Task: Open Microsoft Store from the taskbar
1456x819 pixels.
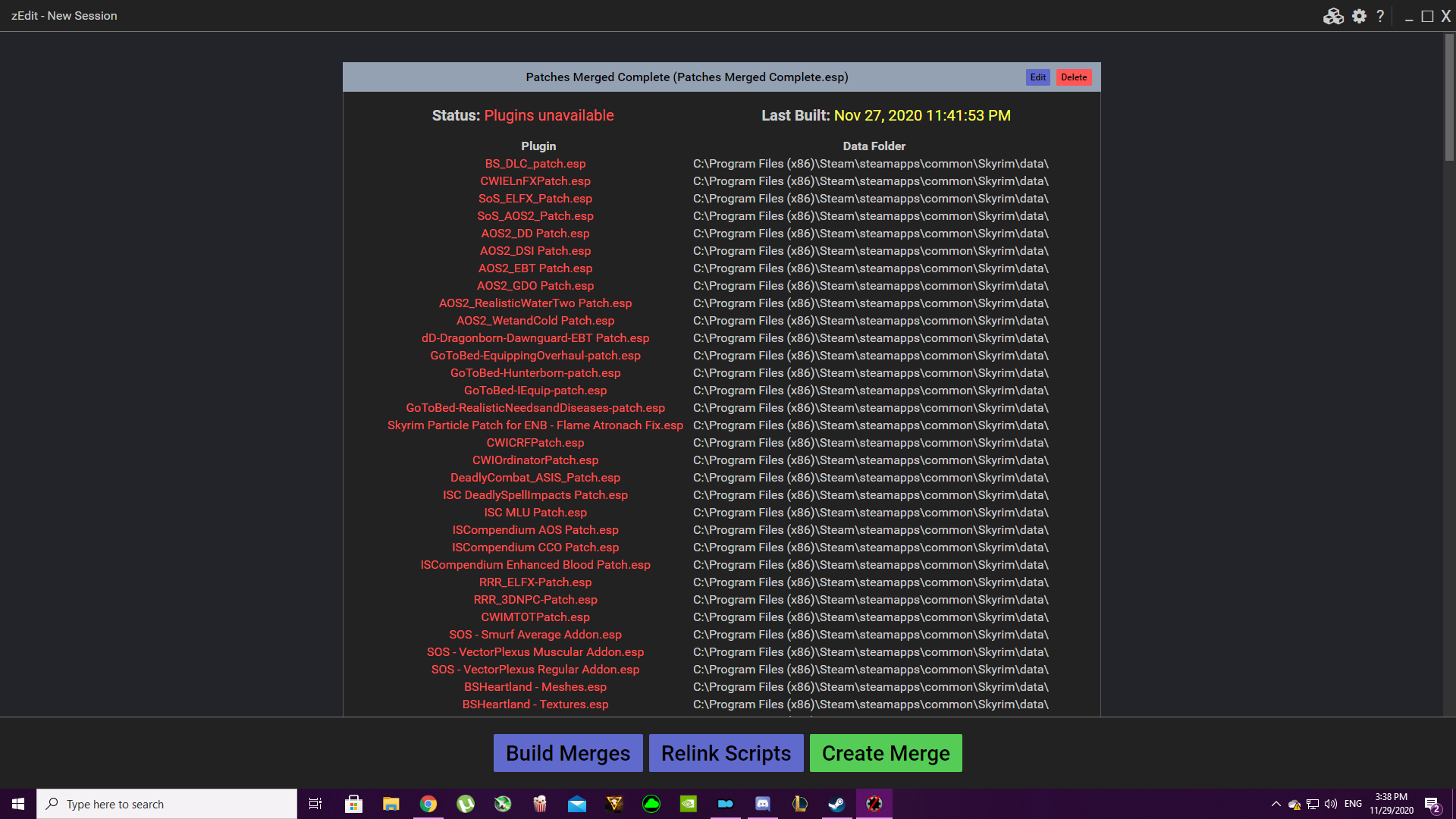Action: click(x=353, y=804)
